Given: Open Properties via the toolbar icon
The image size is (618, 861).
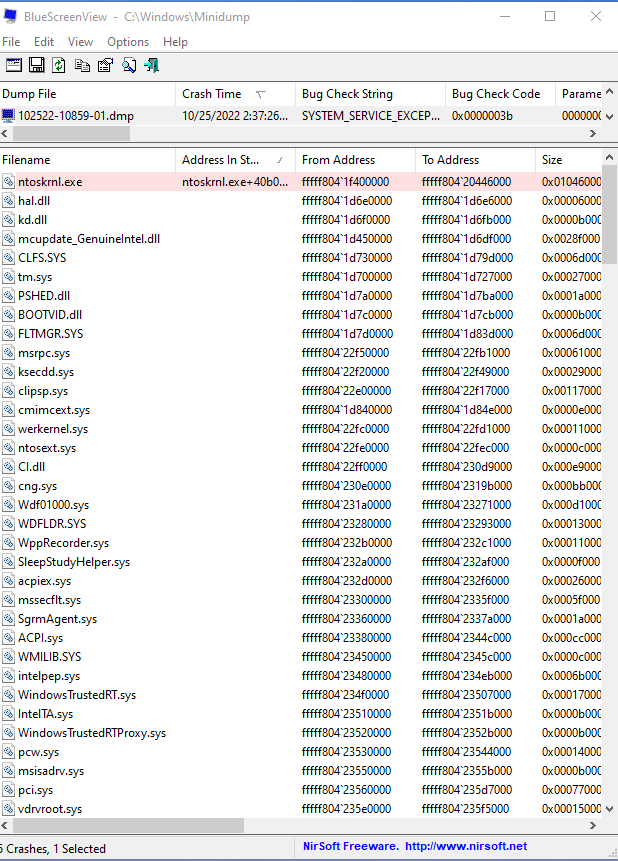Looking at the screenshot, I should point(105,65).
